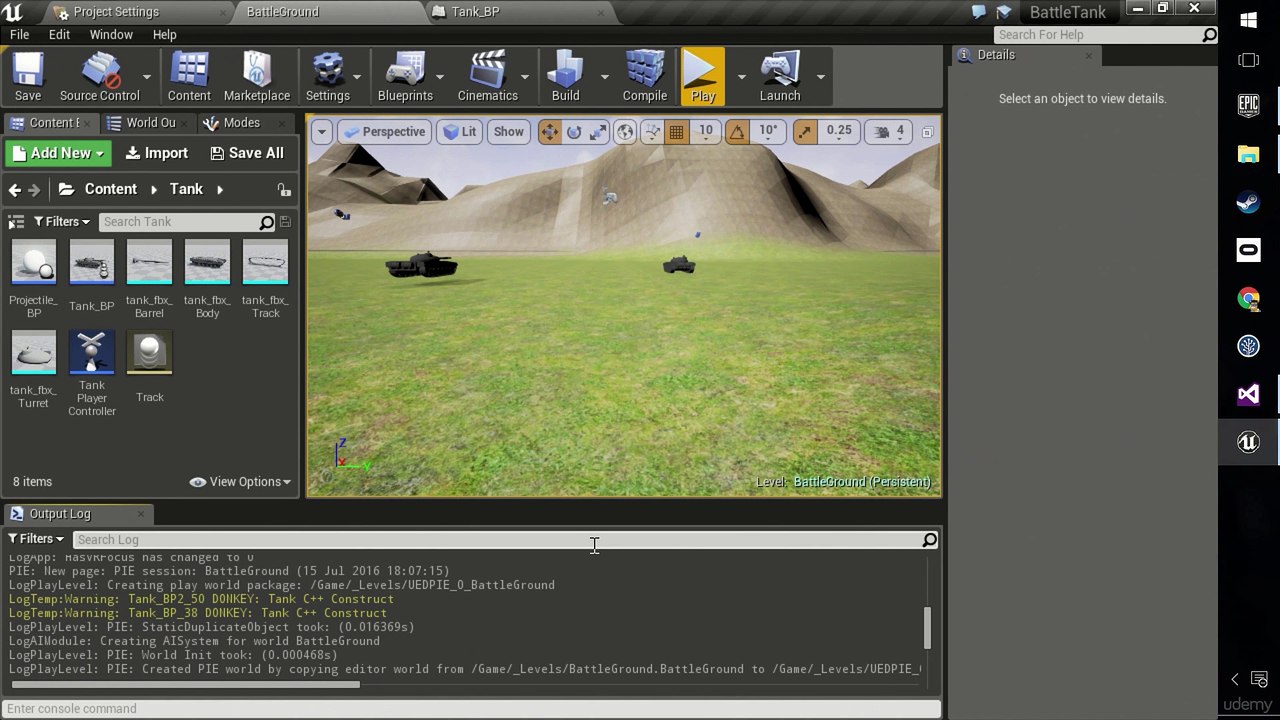Image resolution: width=1280 pixels, height=720 pixels.
Task: Open scale snap 0.25 dropdown
Action: pos(839,132)
